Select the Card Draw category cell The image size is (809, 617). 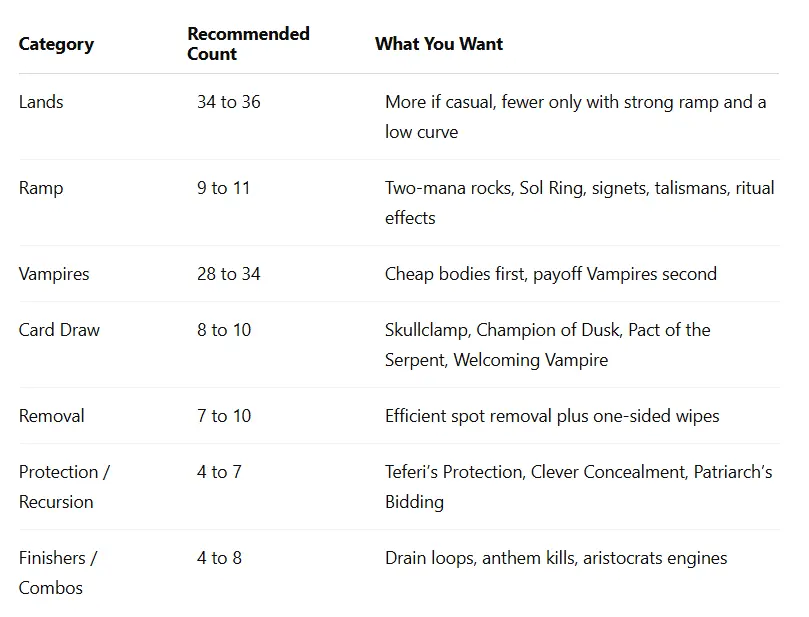pyautogui.click(x=59, y=330)
